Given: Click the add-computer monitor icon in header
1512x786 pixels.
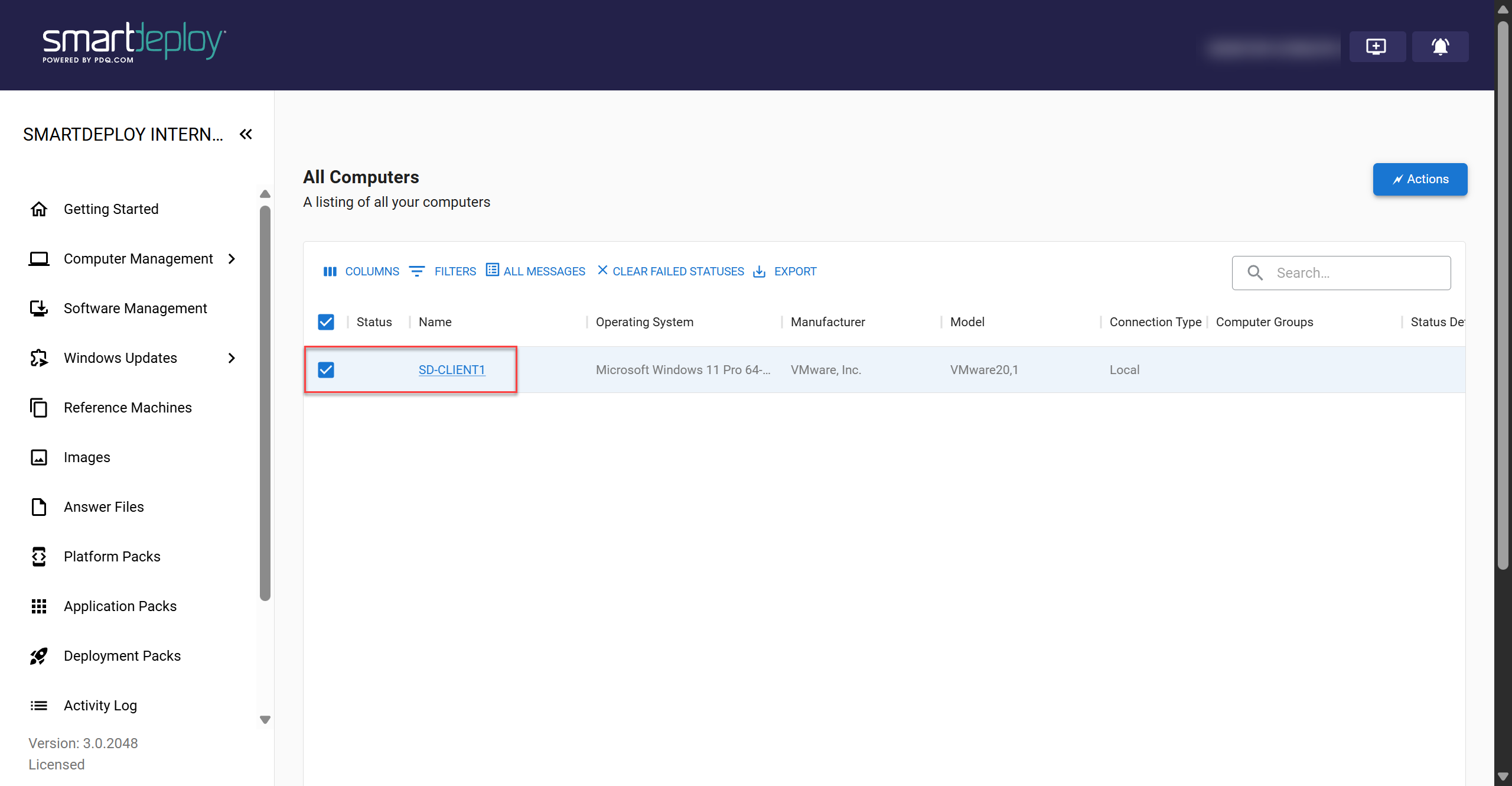Looking at the screenshot, I should coord(1377,46).
